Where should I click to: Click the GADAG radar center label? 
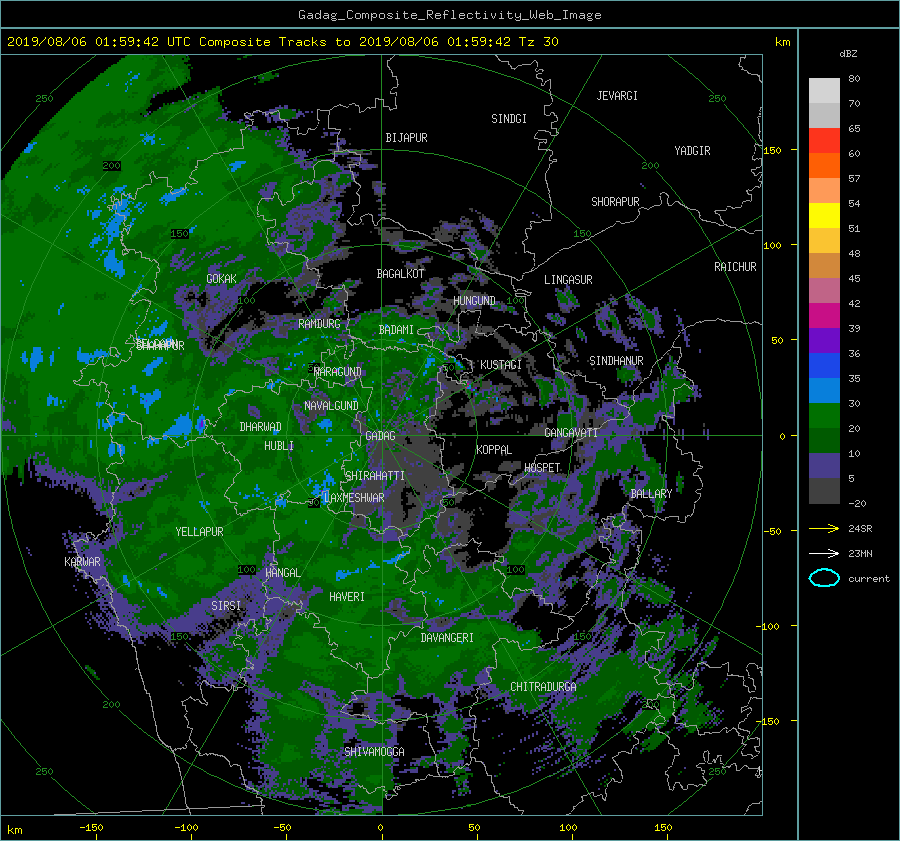[380, 436]
